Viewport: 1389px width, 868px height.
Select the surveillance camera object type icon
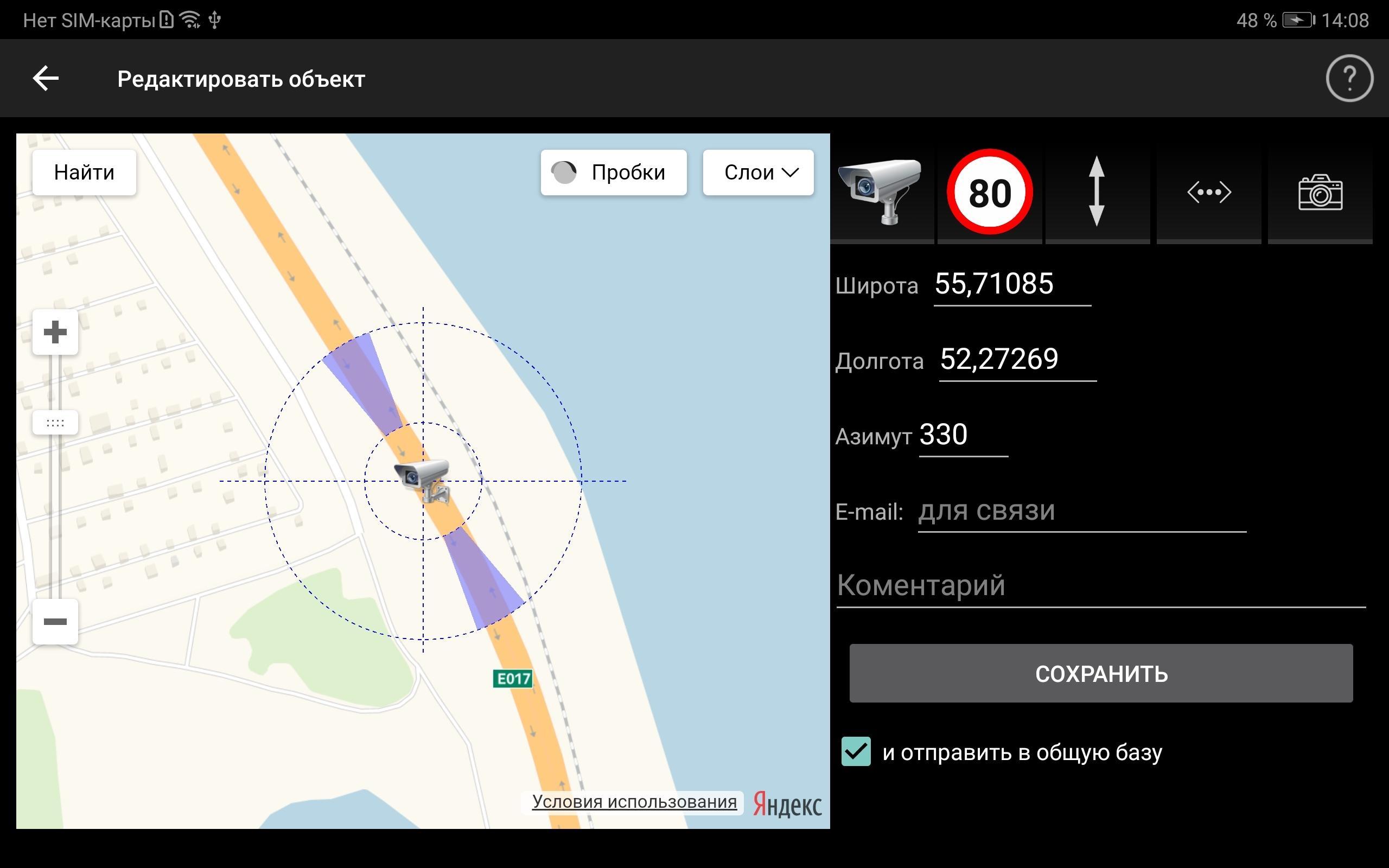(881, 192)
